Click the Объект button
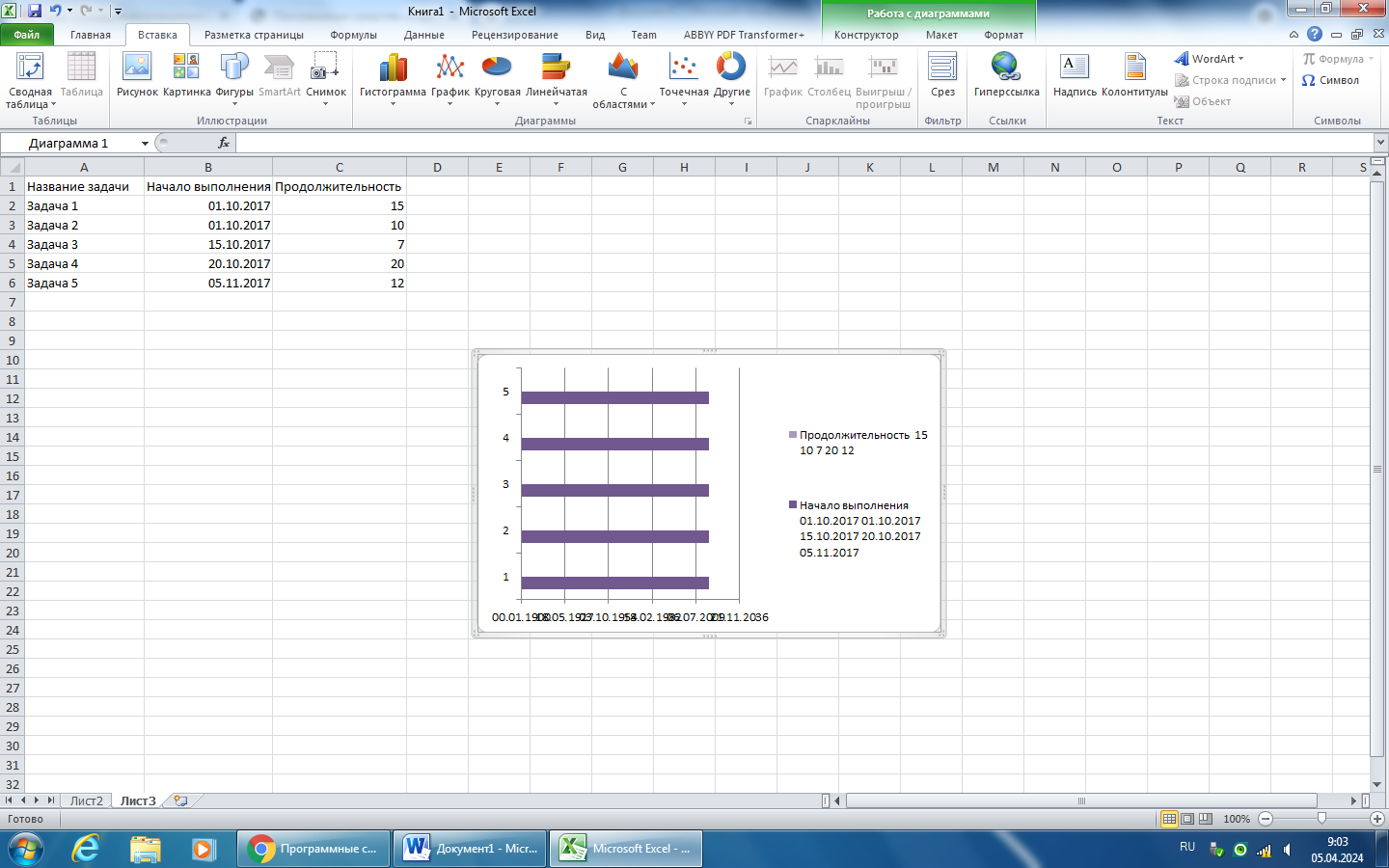The height and width of the screenshot is (868, 1389). [x=1203, y=101]
